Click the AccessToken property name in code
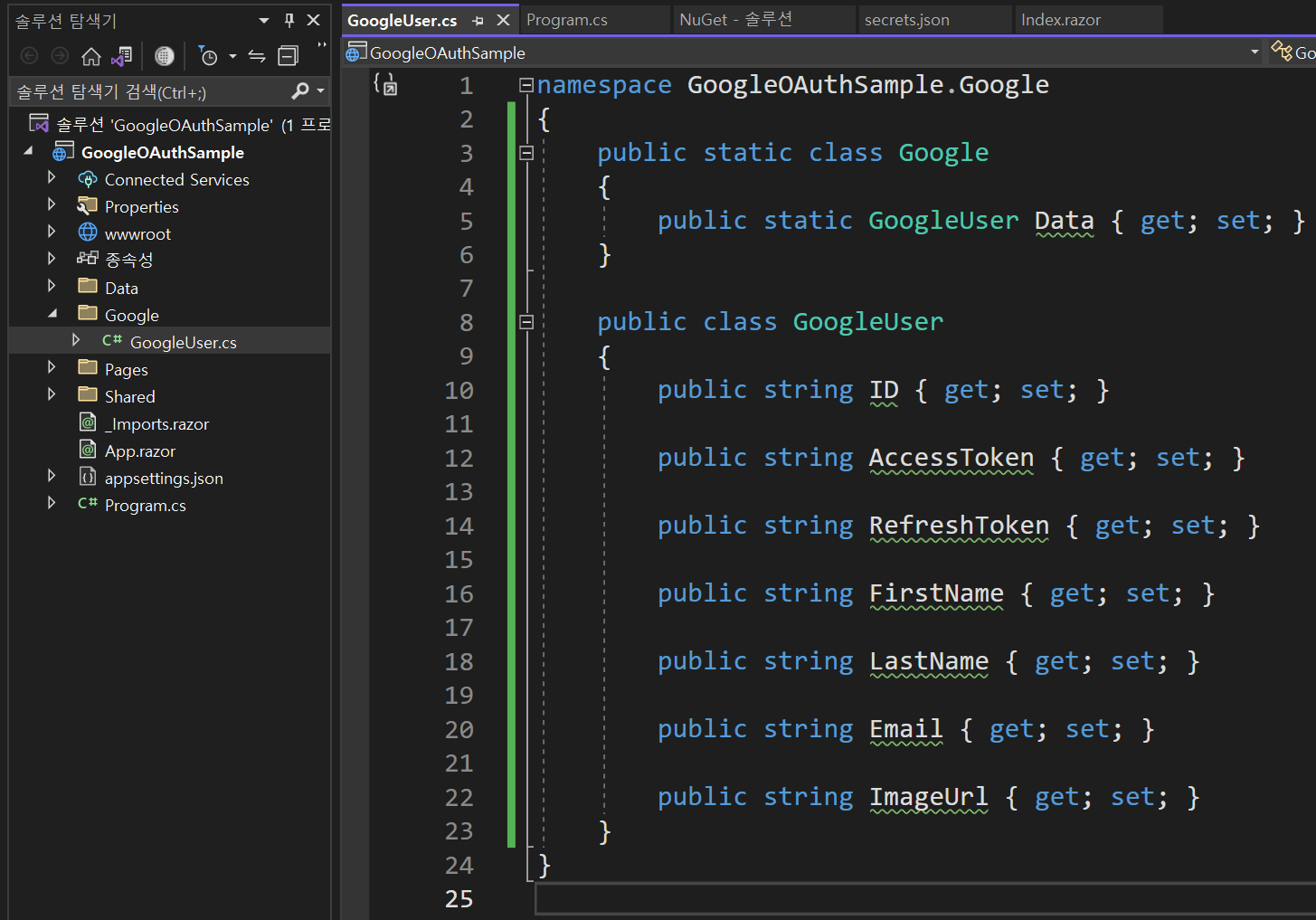Screen dimensions: 1316x920 pyautogui.click(x=951, y=458)
